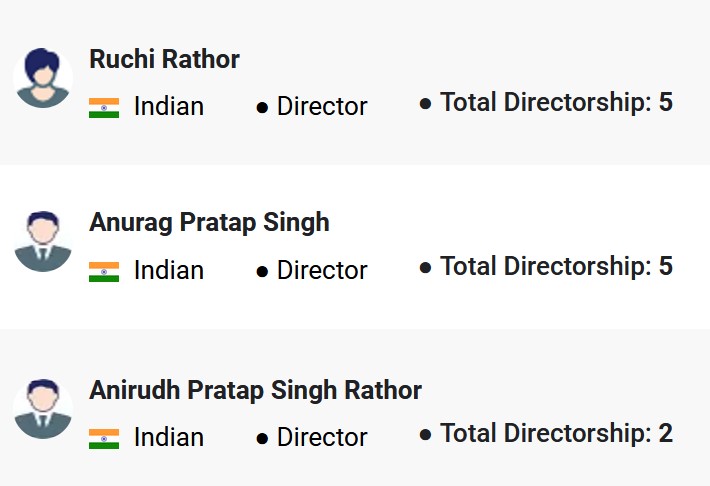Click Anirudh's Total Directorship: 2 text

click(556, 433)
